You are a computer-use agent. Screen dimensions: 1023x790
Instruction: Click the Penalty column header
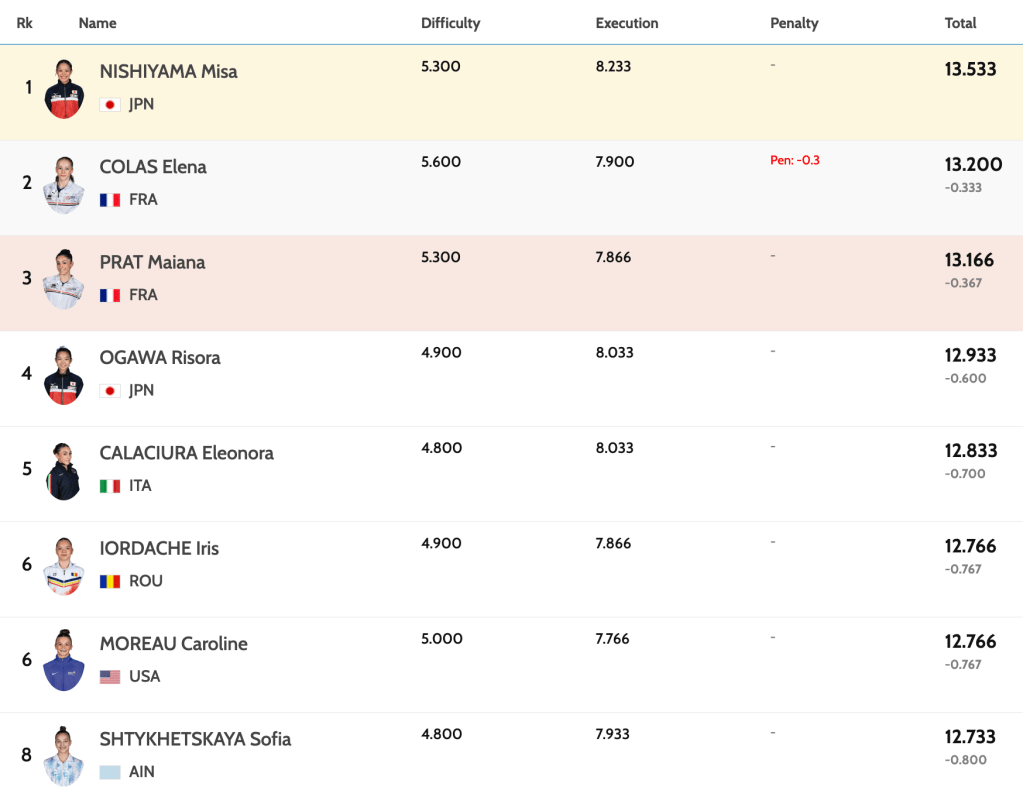click(794, 23)
